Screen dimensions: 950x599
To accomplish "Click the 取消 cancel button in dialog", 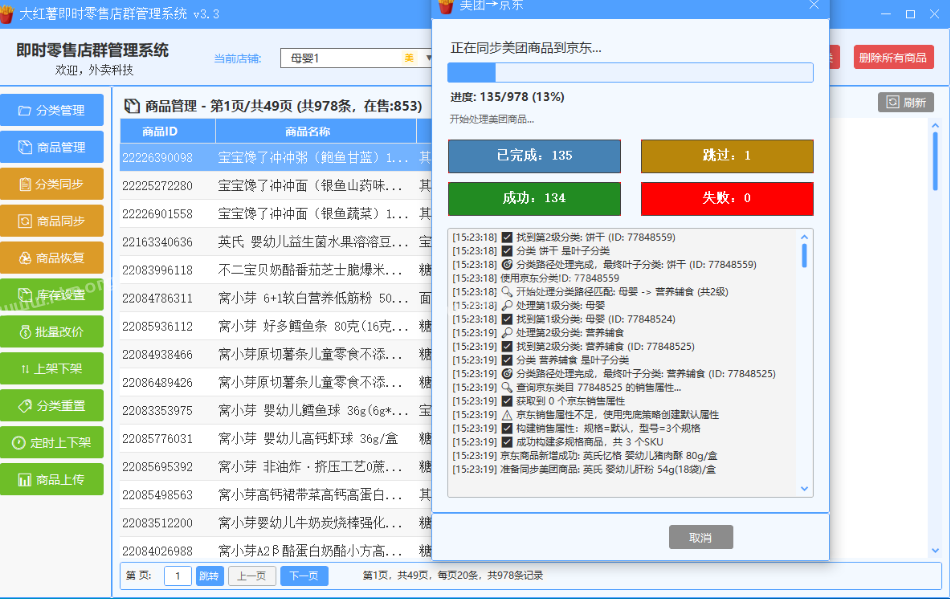I will [700, 537].
